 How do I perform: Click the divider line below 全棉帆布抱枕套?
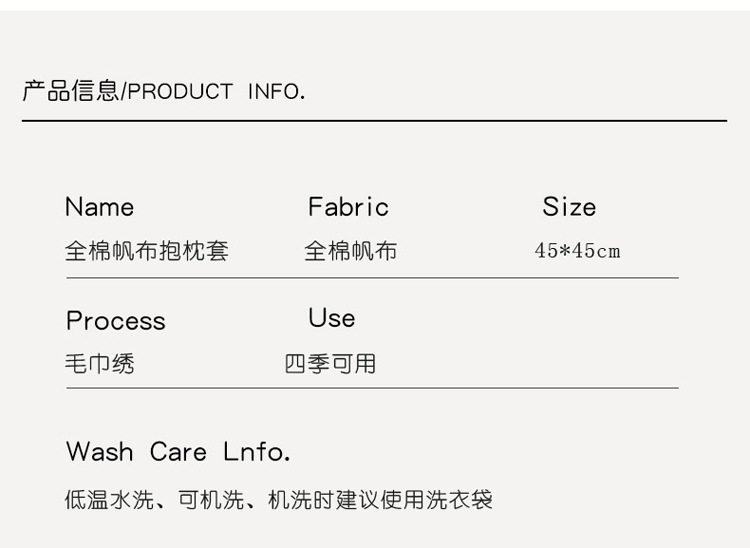[372, 278]
